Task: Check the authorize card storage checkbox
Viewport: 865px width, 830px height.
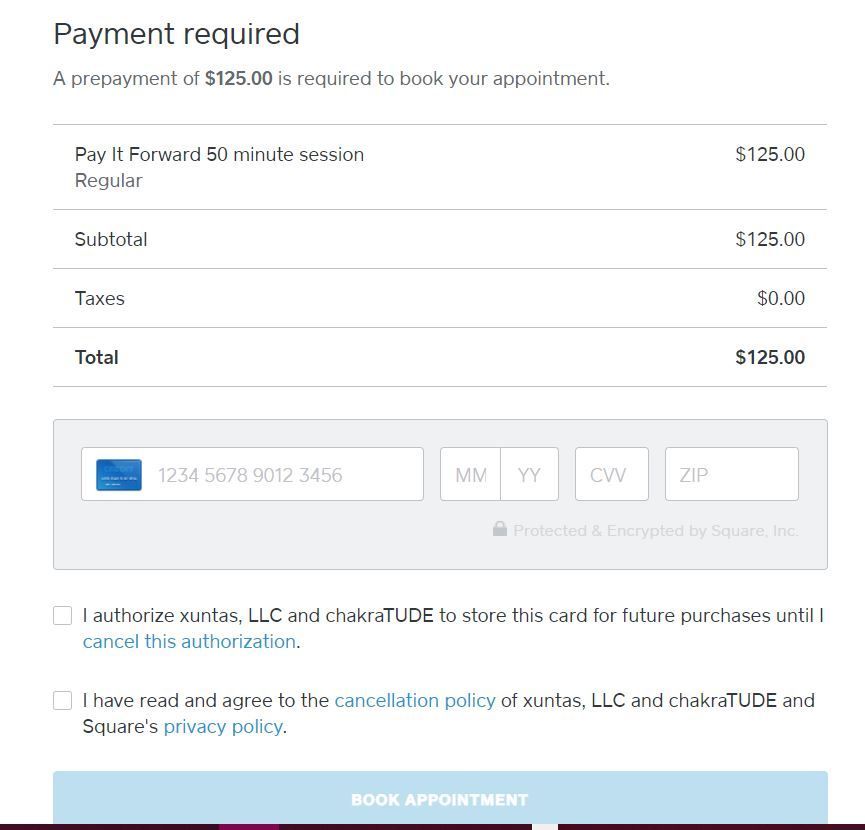Action: click(63, 616)
